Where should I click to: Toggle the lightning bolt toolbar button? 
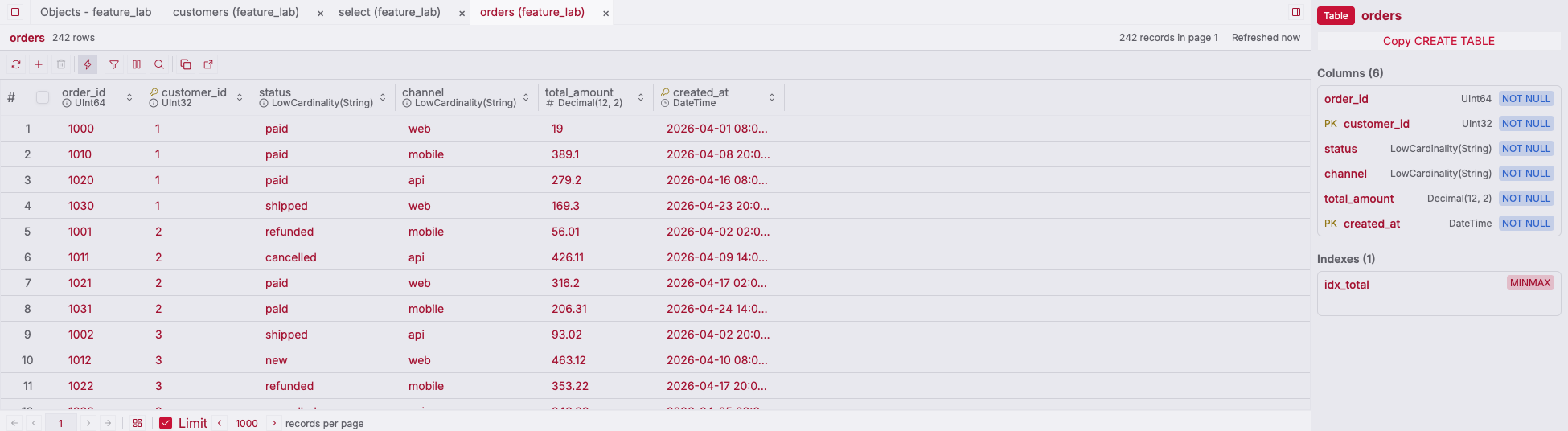pyautogui.click(x=88, y=64)
